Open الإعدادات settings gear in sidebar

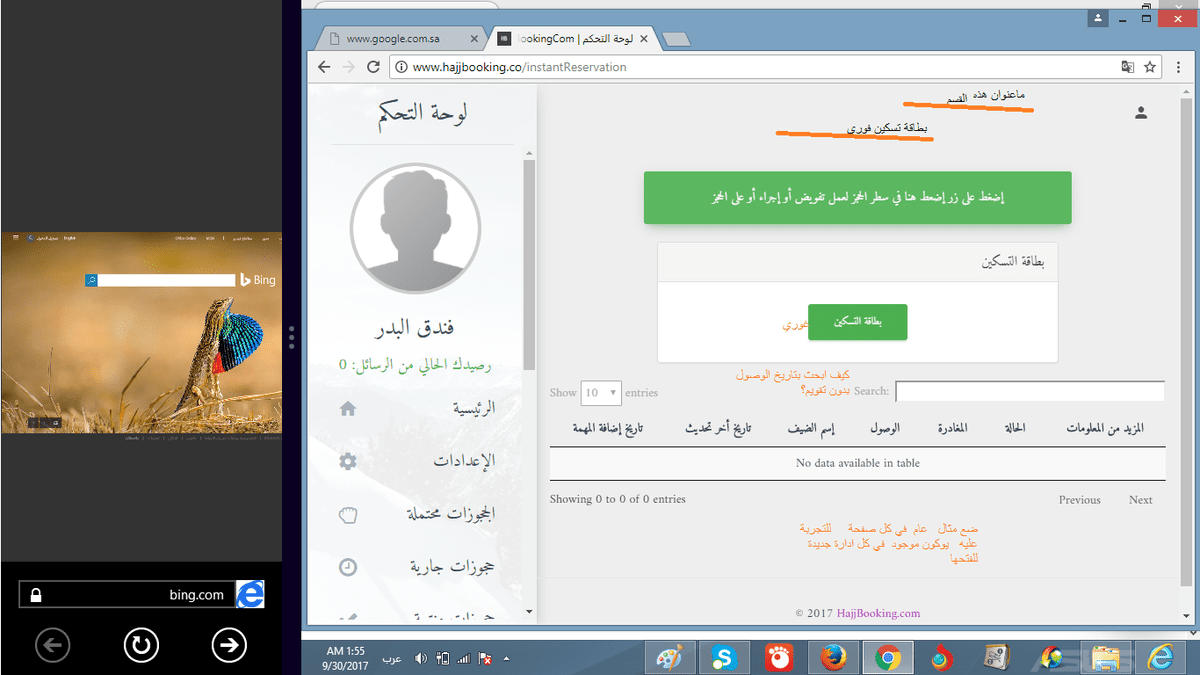click(346, 461)
